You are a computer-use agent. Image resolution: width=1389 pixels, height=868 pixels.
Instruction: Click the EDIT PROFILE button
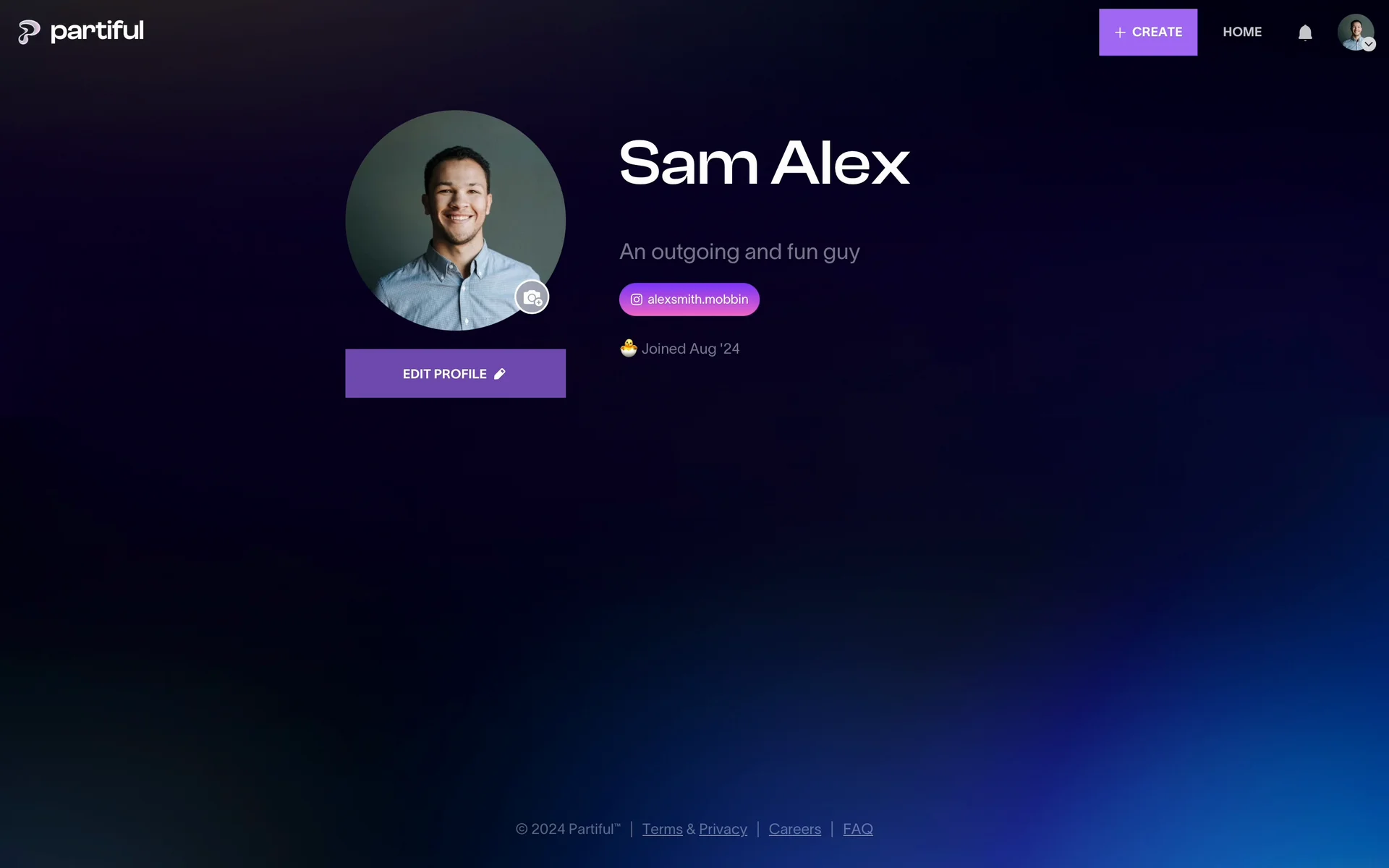(x=455, y=373)
